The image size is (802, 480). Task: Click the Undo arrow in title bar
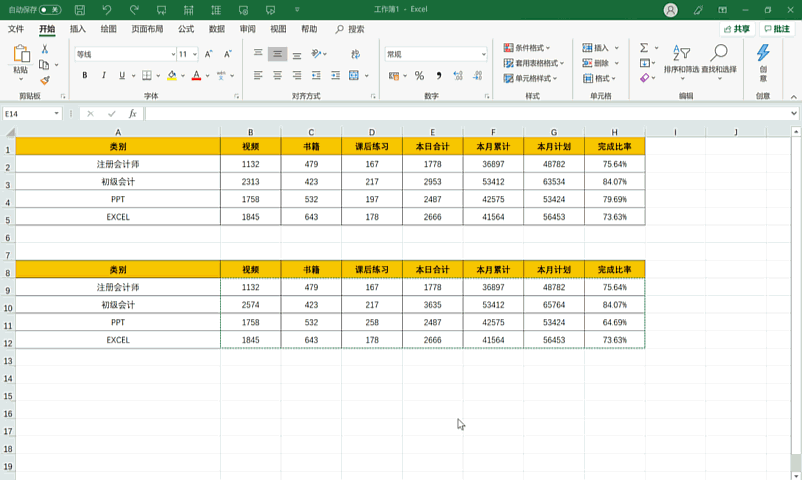pos(106,9)
